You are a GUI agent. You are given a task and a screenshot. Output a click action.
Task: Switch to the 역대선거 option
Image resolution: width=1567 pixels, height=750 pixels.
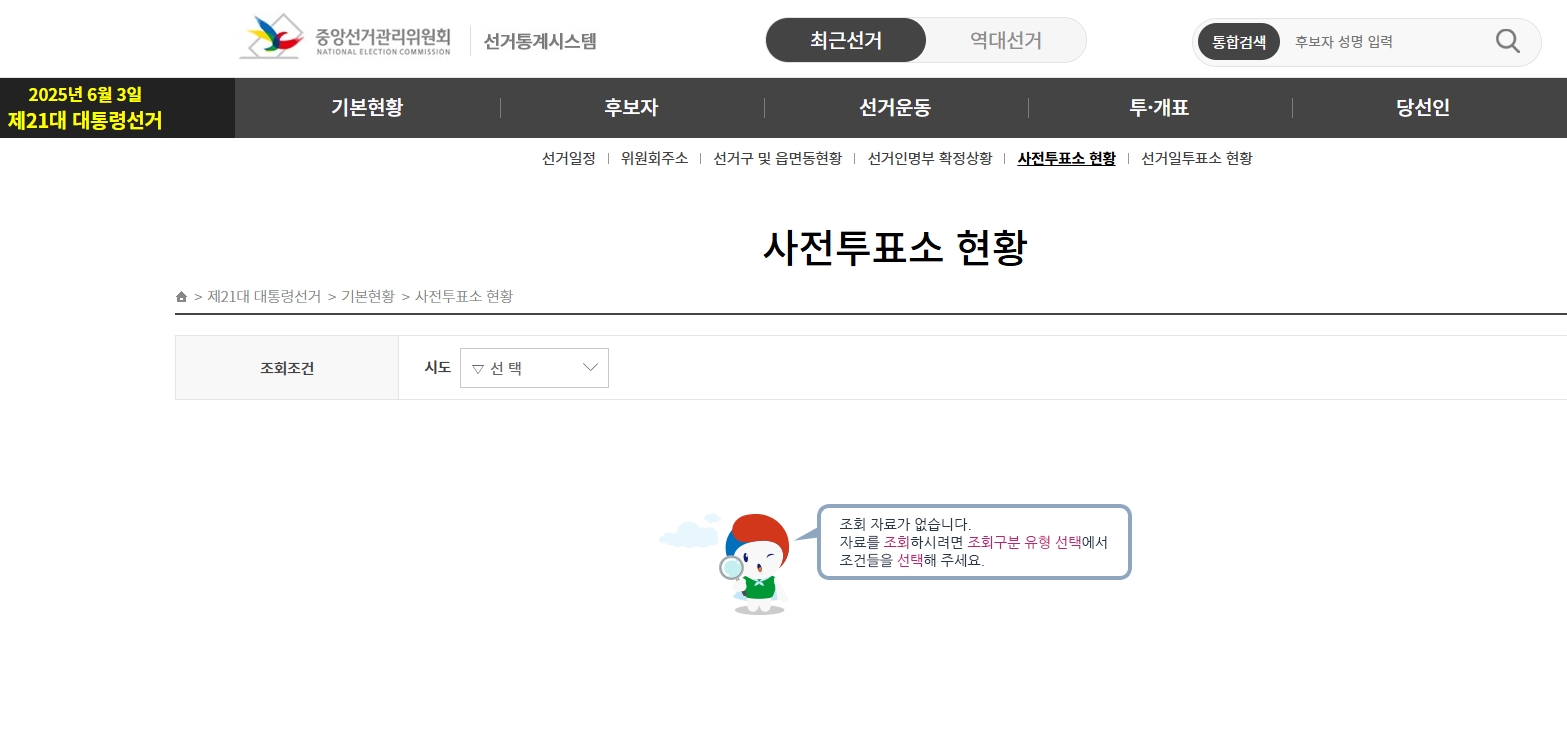pos(1005,40)
